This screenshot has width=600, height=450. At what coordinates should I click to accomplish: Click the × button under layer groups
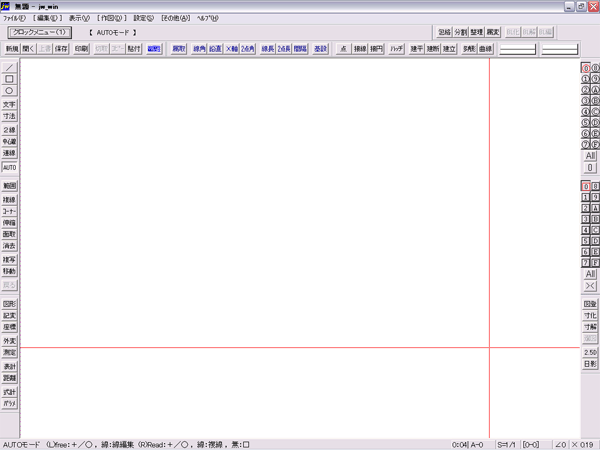[x=590, y=286]
